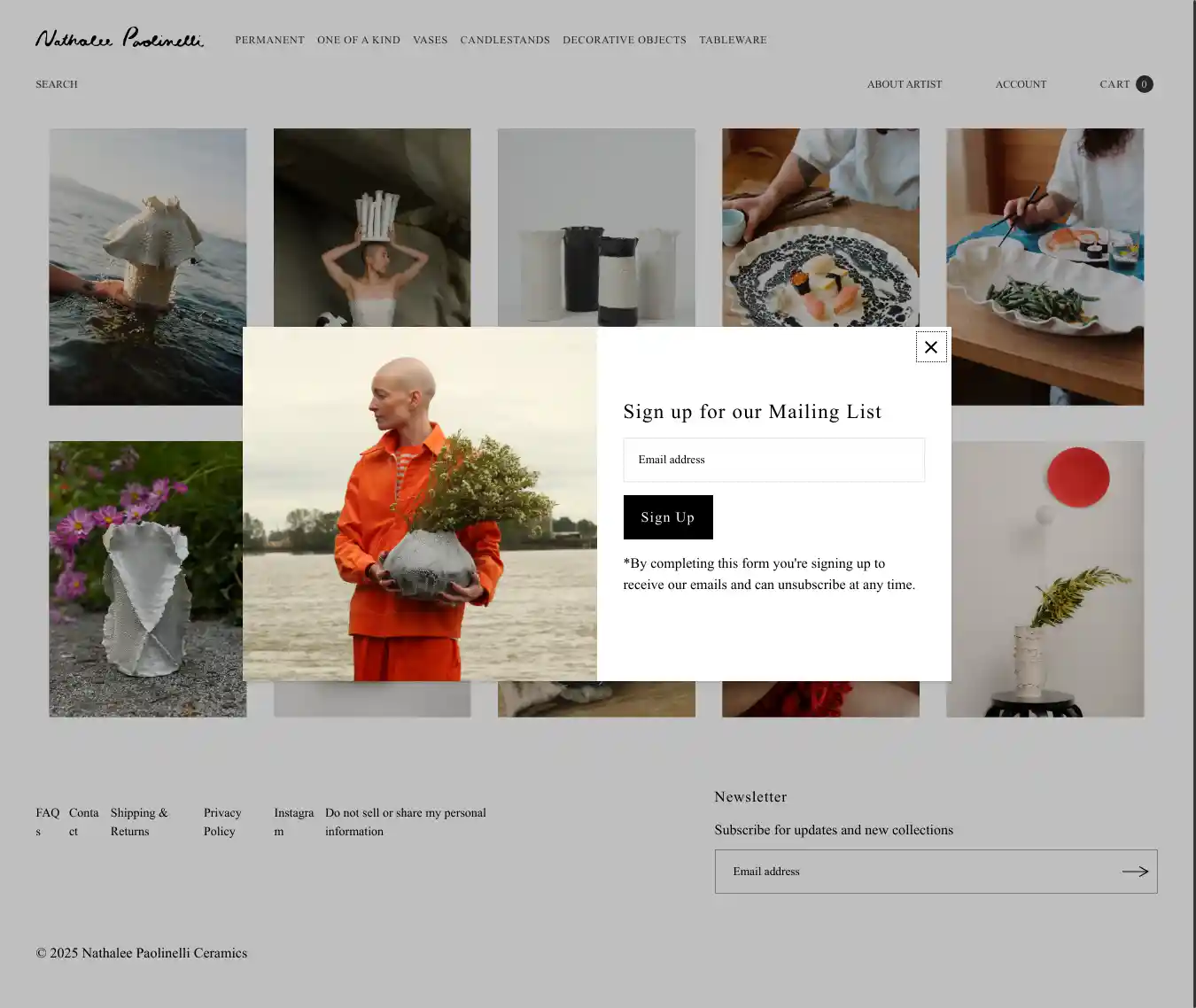
Task: Click the Nathalee Paolinelli logo
Action: 120,38
